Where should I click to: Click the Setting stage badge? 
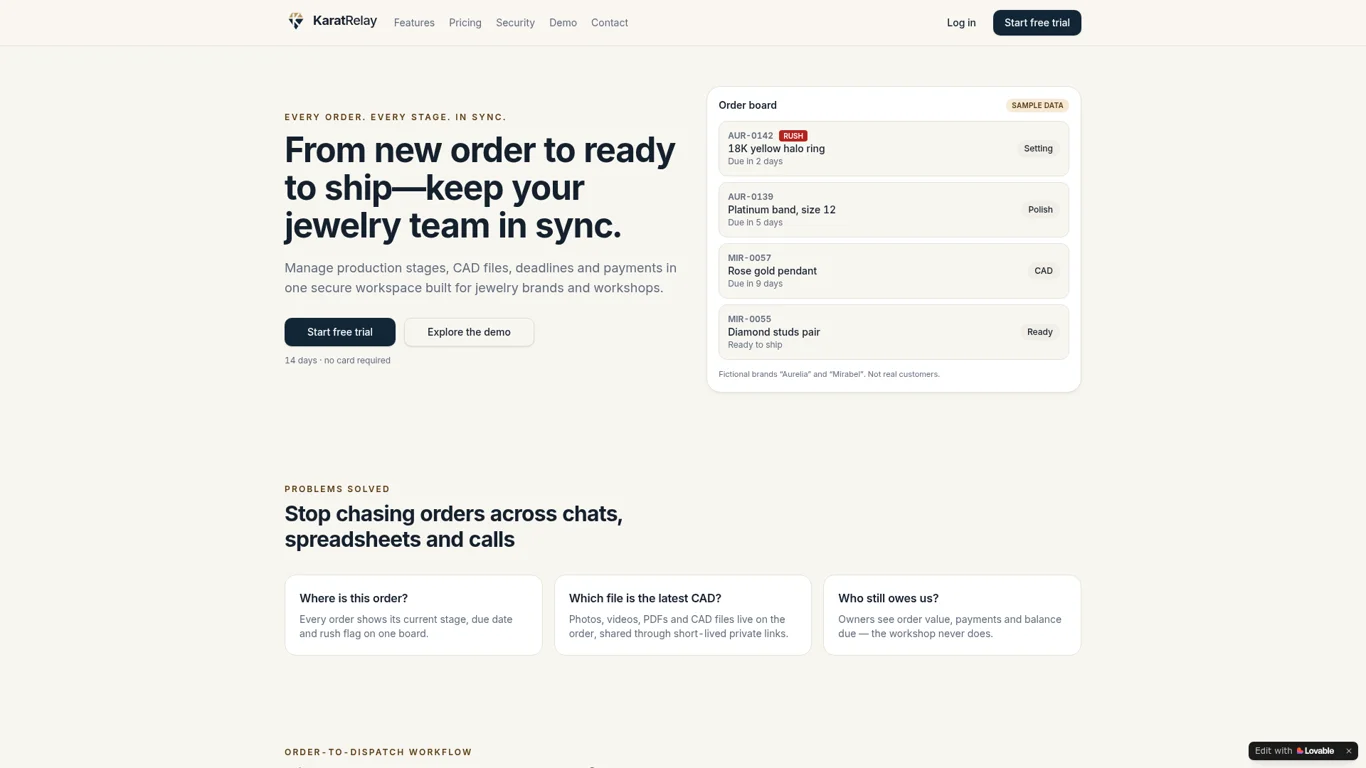[1038, 149]
